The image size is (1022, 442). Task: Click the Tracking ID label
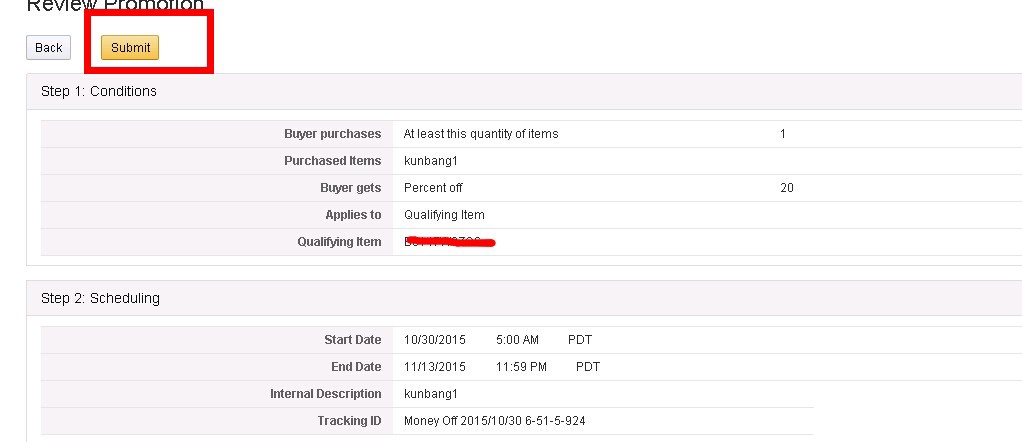click(349, 420)
